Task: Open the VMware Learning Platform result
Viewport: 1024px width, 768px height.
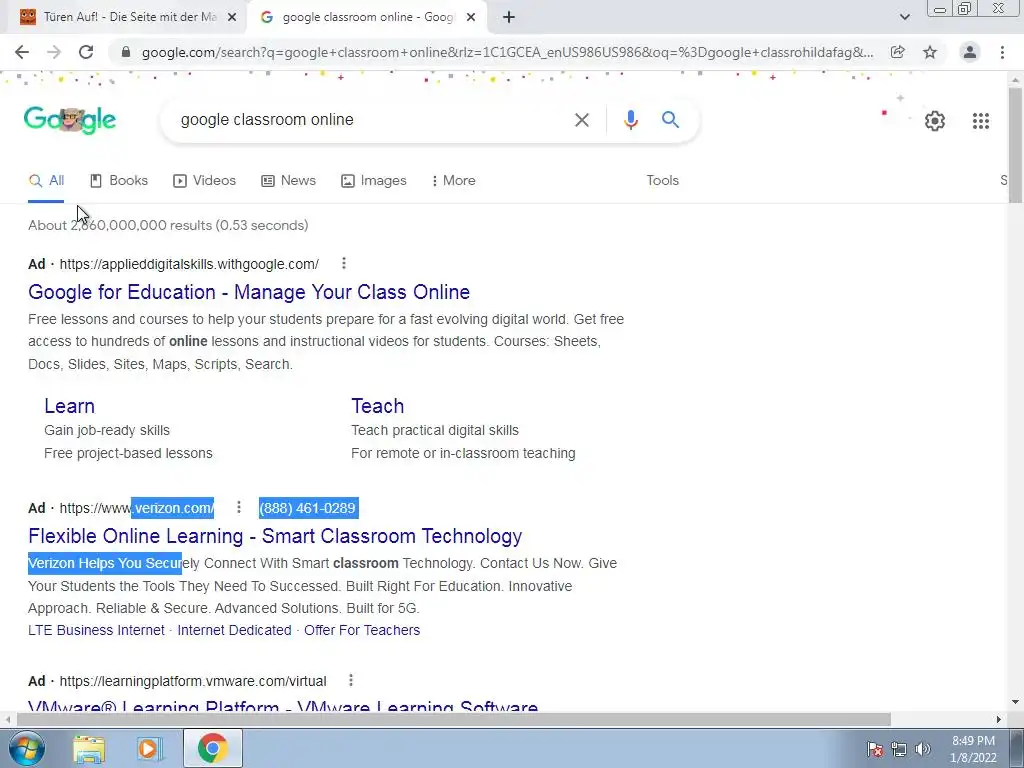Action: click(283, 707)
